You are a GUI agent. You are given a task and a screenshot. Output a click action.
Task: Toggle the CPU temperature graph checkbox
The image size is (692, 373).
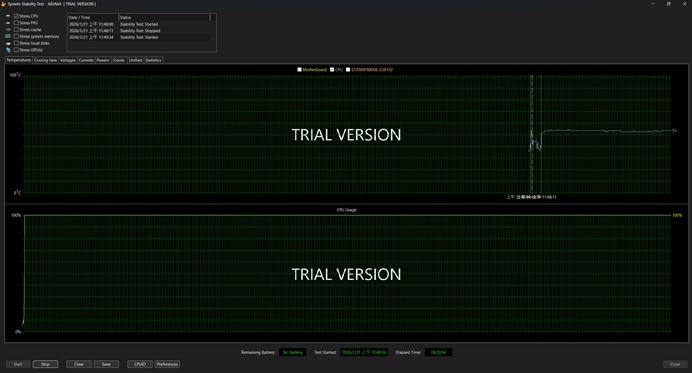pos(332,69)
